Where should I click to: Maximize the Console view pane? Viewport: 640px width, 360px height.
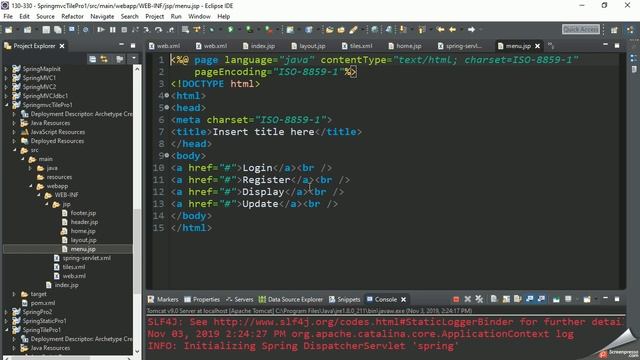[617, 299]
